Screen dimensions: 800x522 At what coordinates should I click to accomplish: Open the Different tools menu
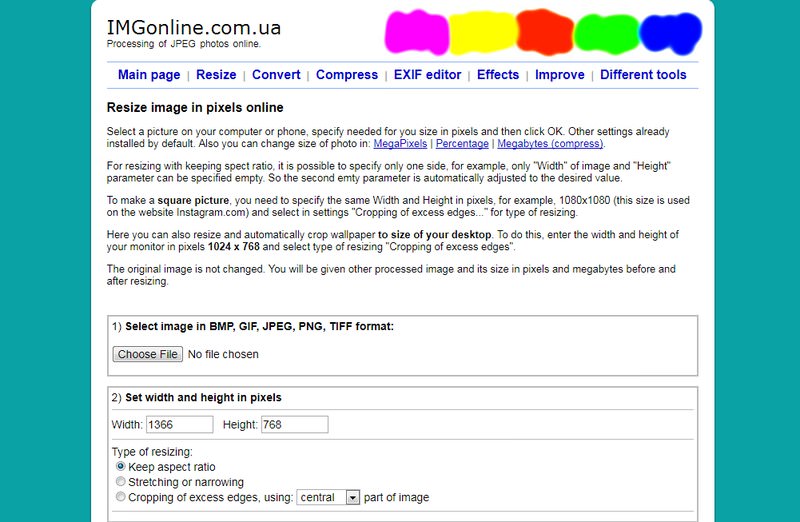pos(643,74)
